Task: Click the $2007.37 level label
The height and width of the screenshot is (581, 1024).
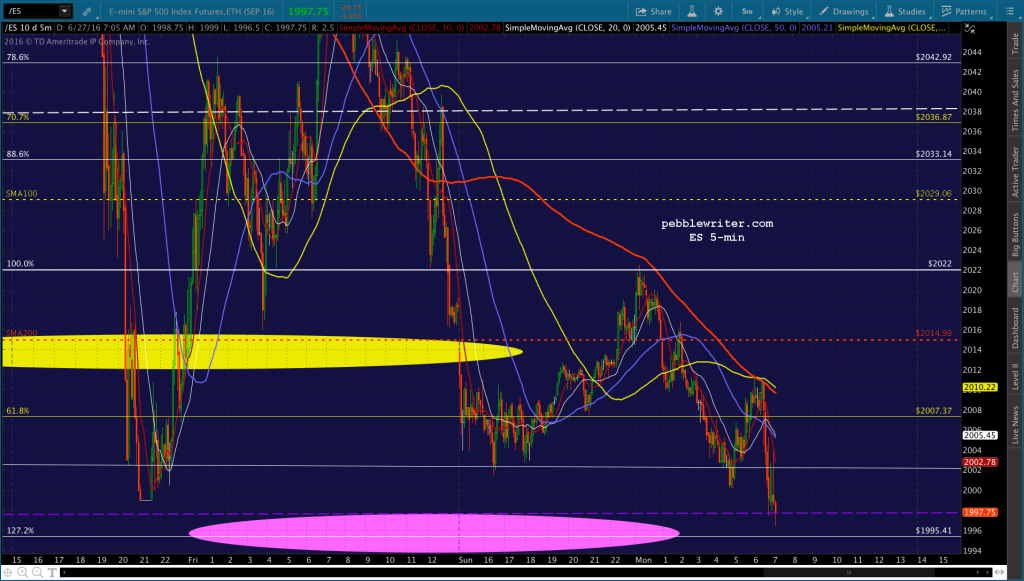Action: (933, 411)
